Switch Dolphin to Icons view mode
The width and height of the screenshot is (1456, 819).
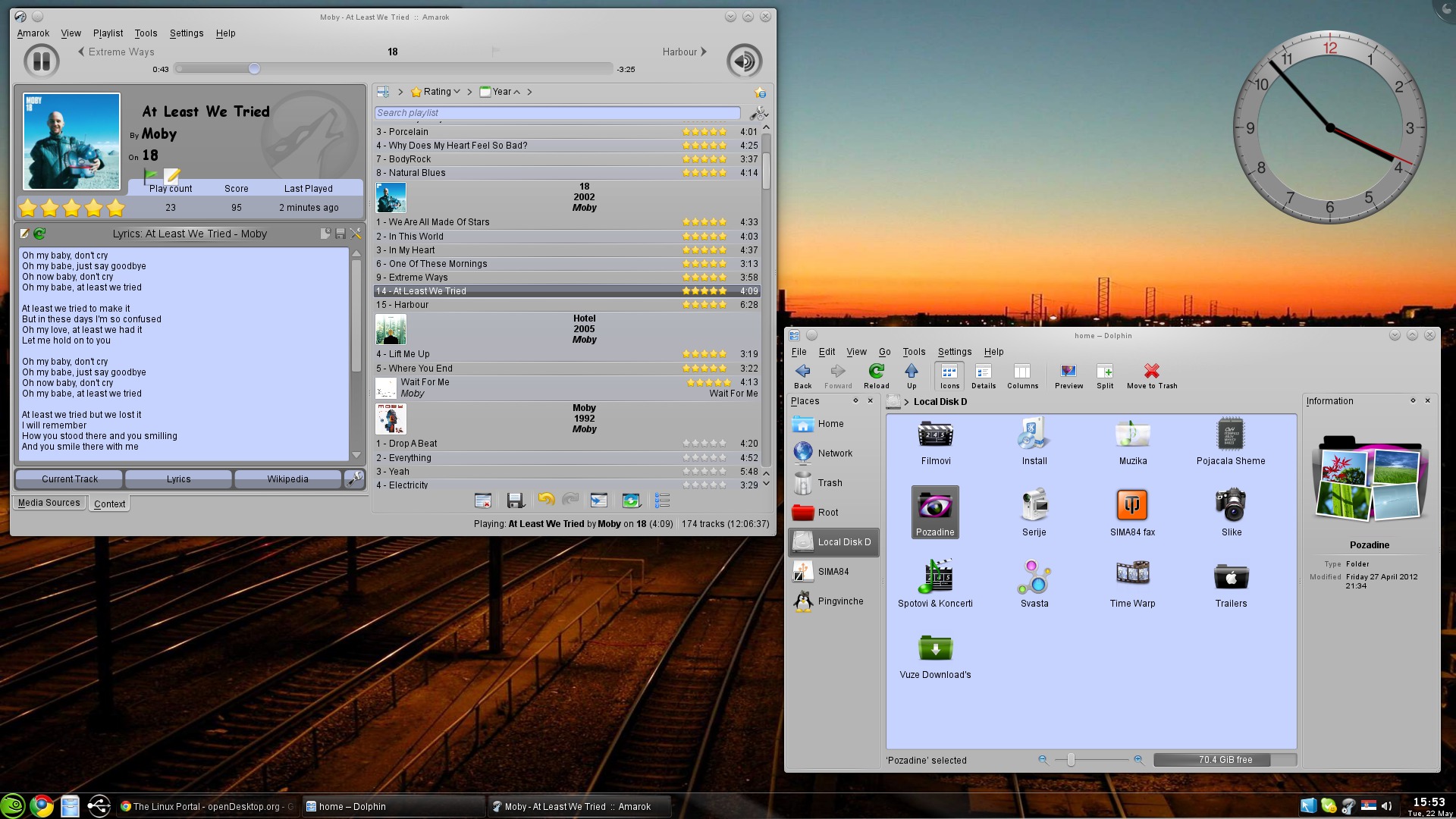[x=949, y=376]
